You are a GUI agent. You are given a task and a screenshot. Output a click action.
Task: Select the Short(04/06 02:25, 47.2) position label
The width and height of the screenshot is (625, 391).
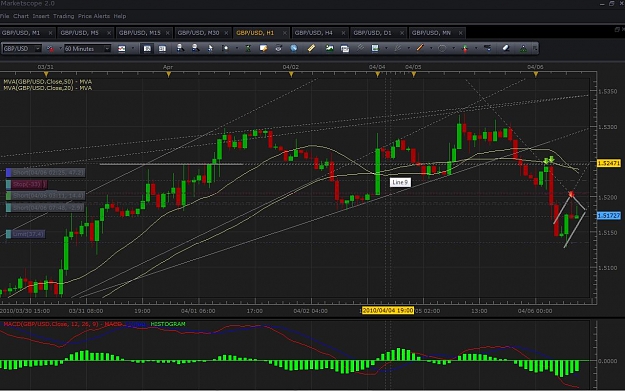pos(45,173)
